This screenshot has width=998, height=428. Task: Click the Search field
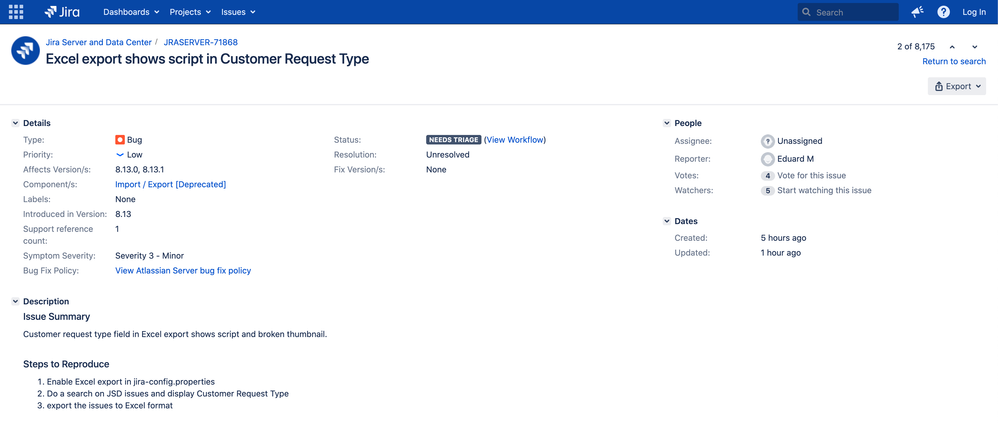tap(848, 12)
